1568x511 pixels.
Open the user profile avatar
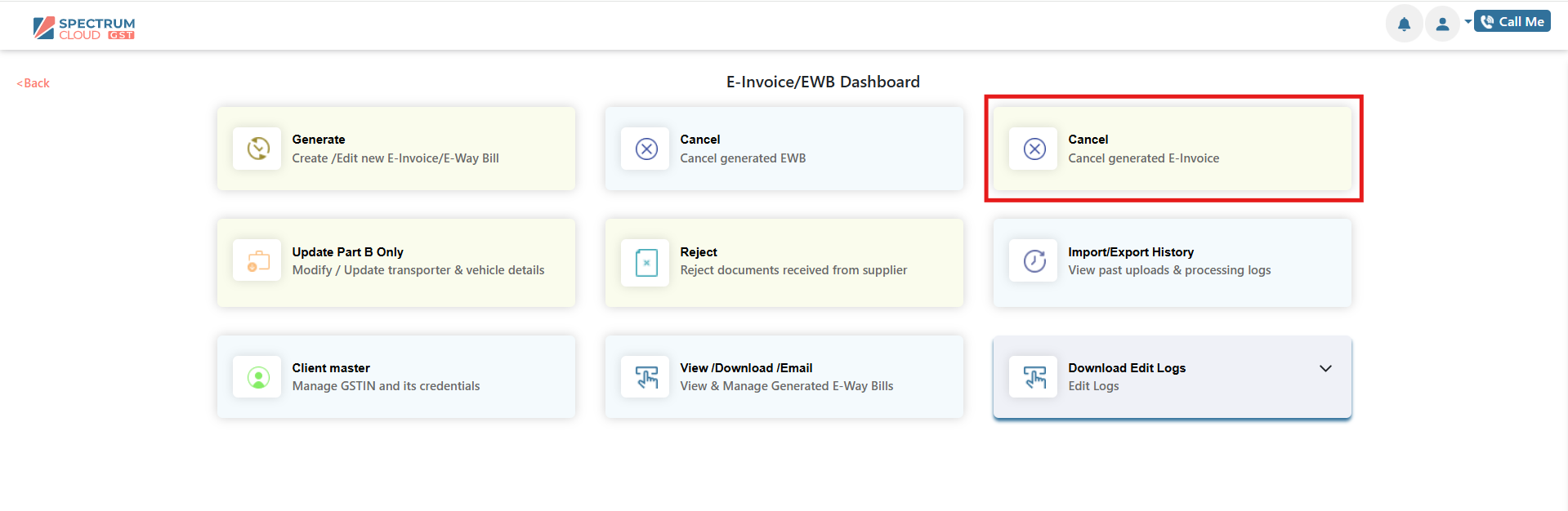point(1442,24)
